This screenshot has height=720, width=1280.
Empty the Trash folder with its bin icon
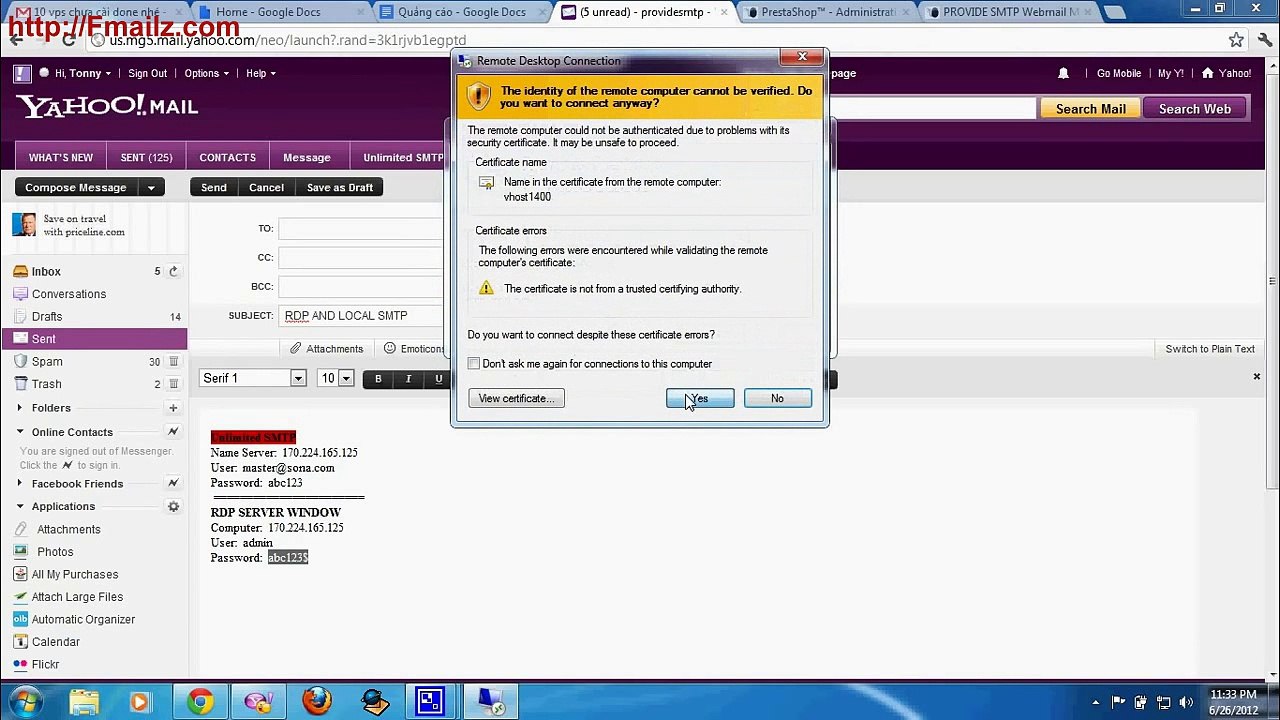pos(173,384)
